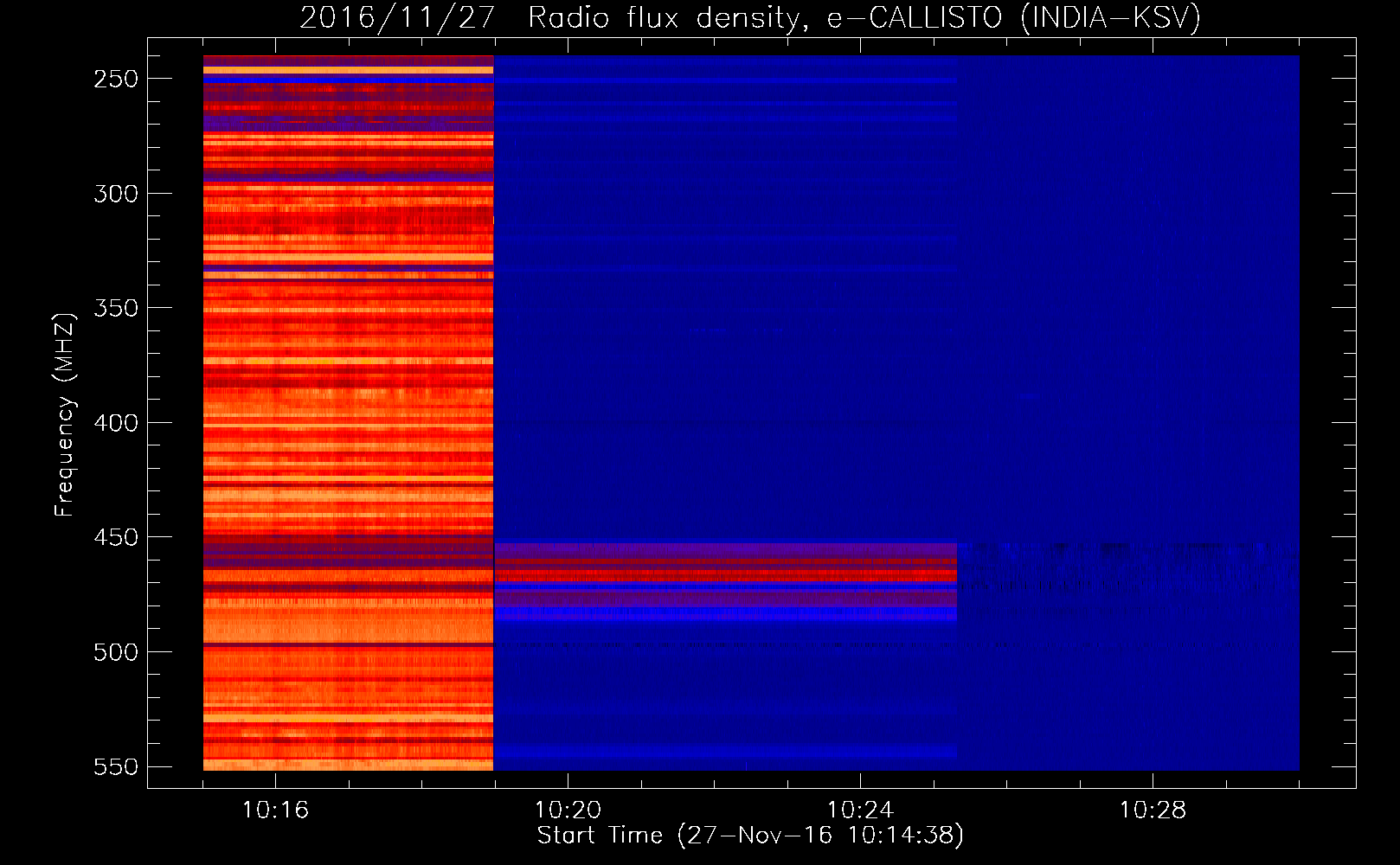
Task: Select the 300 frequency tick label
Action: tap(116, 194)
